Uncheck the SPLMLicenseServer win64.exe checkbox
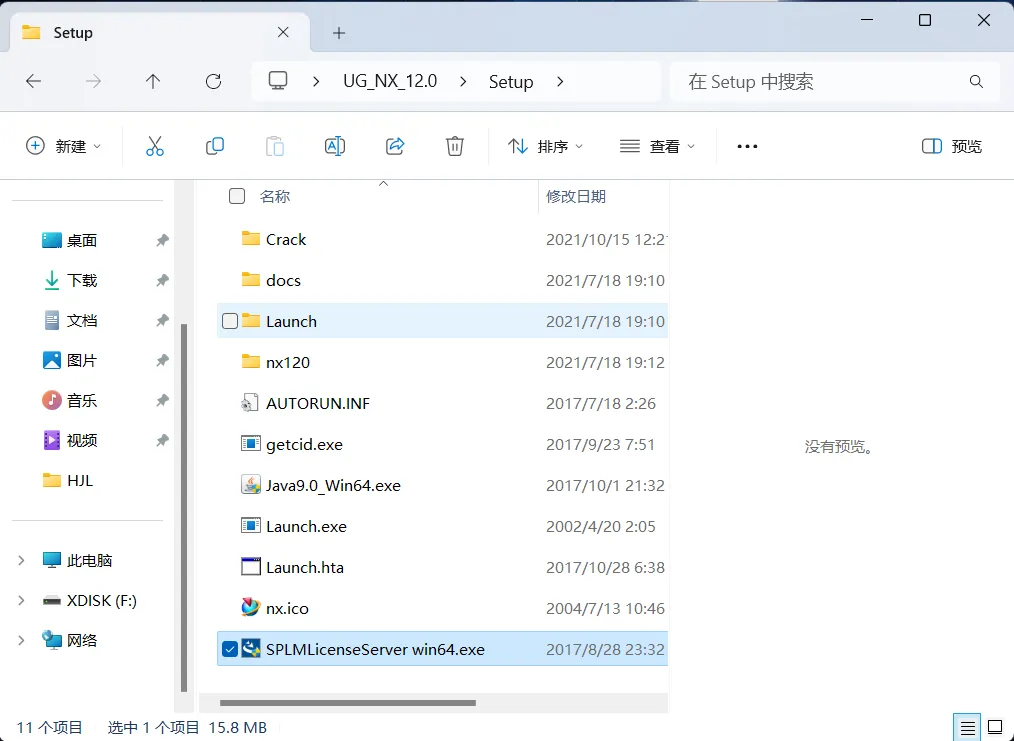The width and height of the screenshot is (1014, 741). [x=230, y=649]
